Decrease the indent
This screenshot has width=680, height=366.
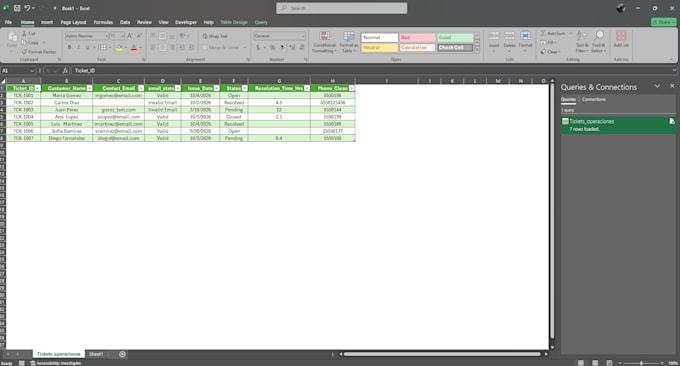click(181, 47)
